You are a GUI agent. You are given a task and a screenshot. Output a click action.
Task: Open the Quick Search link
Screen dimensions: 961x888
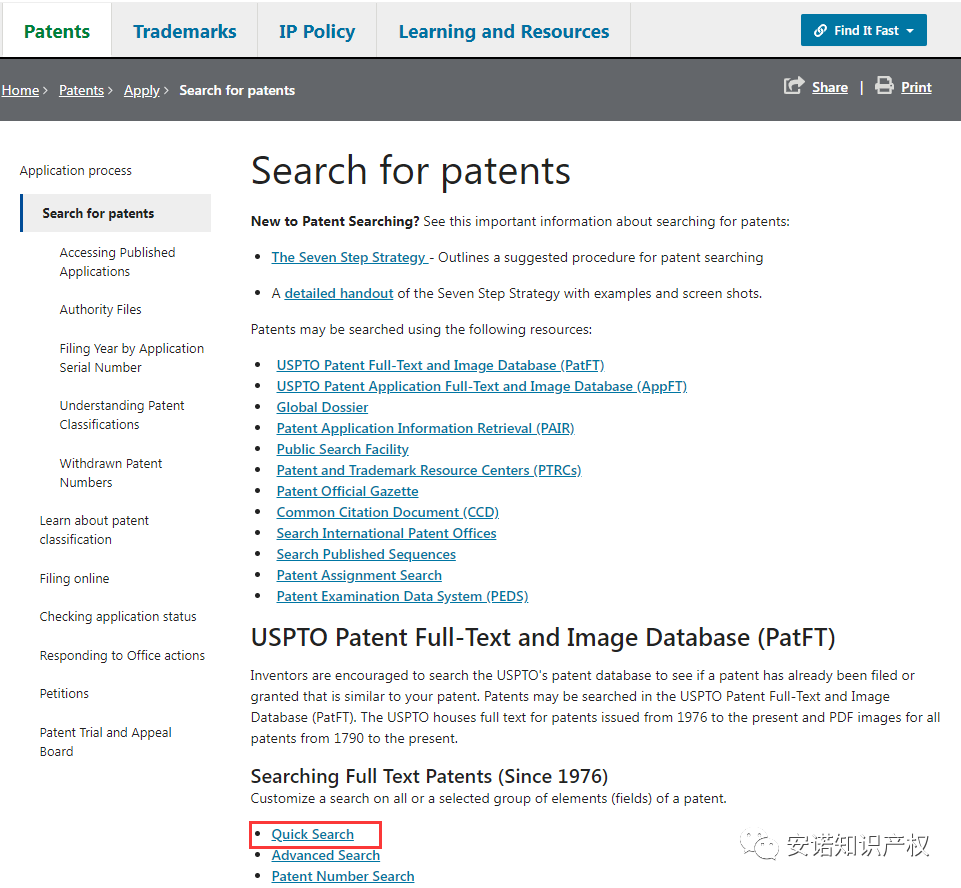click(313, 834)
